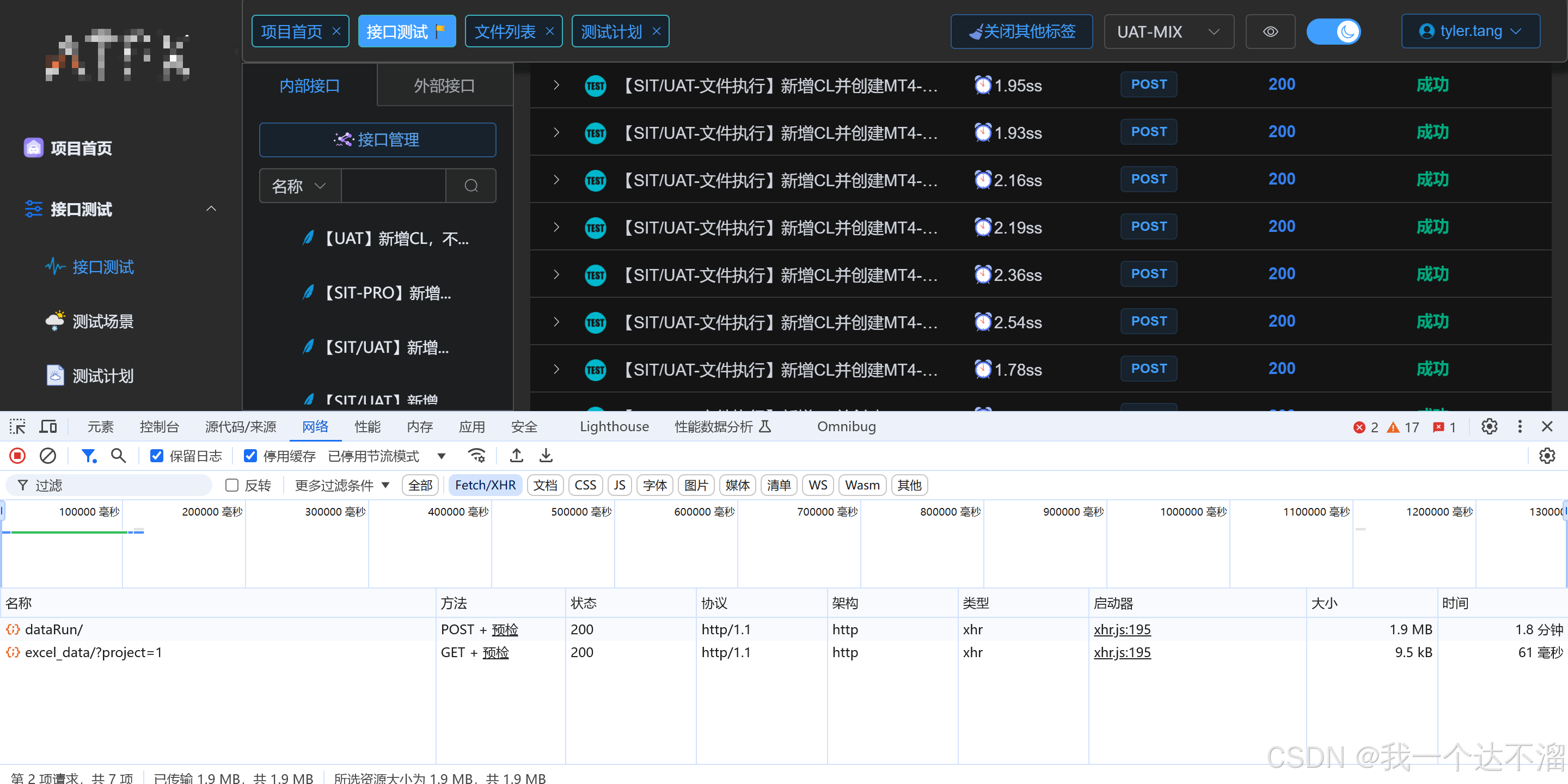Click the inspect element selector icon

pos(17,427)
